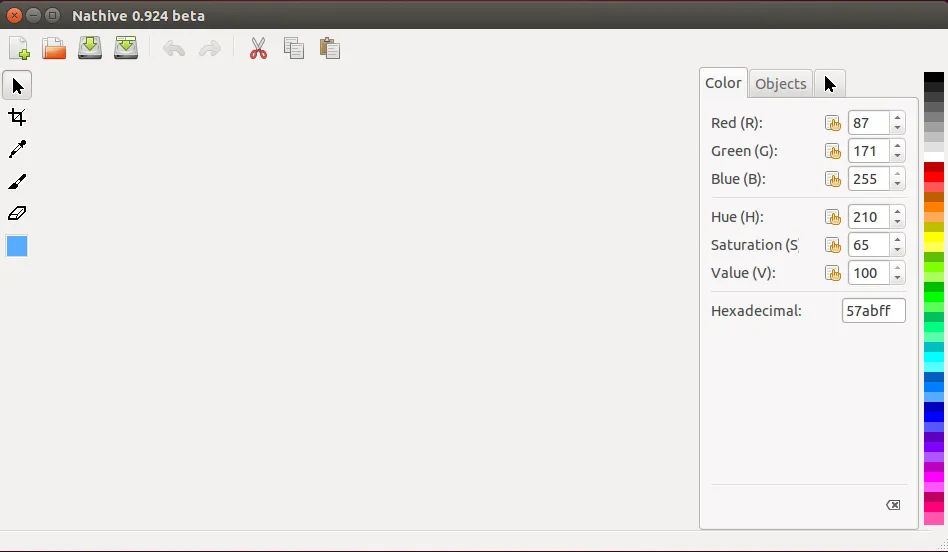The image size is (948, 552).
Task: Toggle the hand button beside Hue (H)
Action: click(833, 217)
